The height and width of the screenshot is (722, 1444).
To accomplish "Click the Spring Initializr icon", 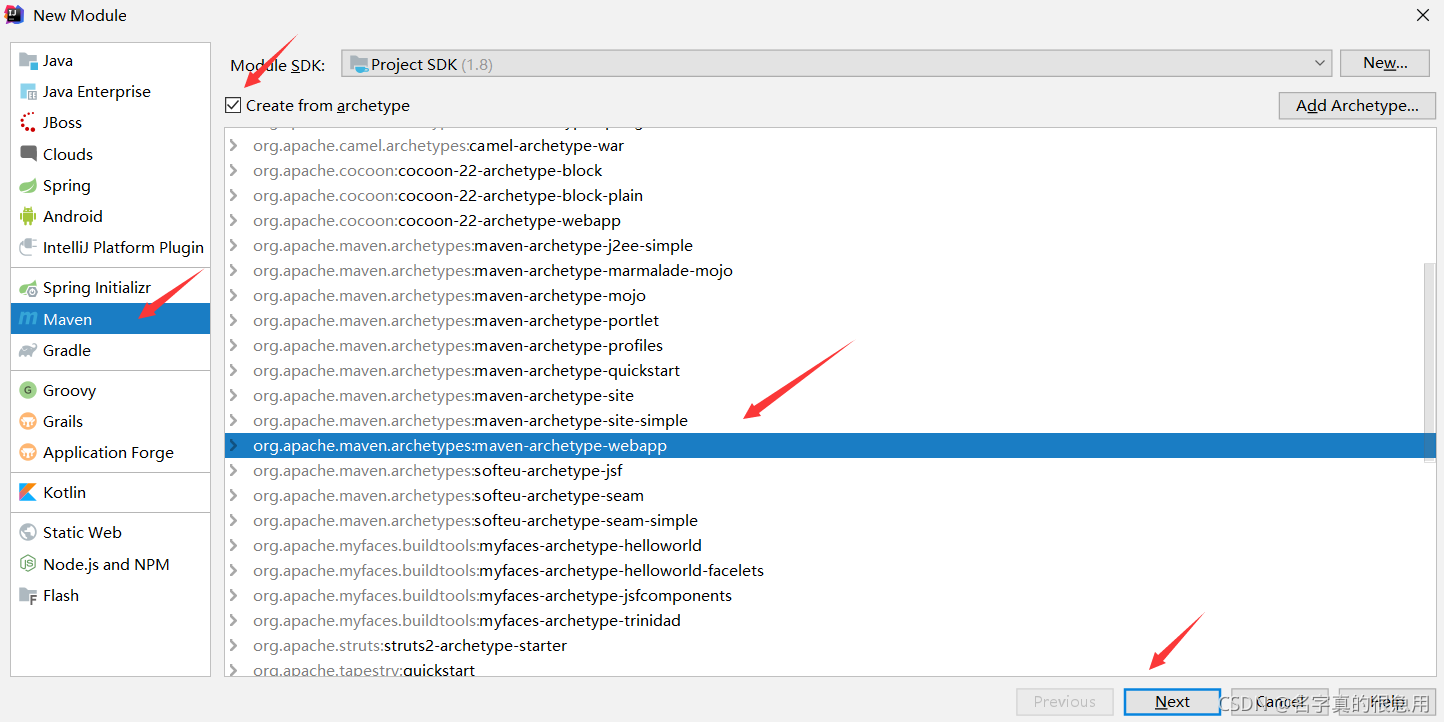I will click(x=28, y=288).
